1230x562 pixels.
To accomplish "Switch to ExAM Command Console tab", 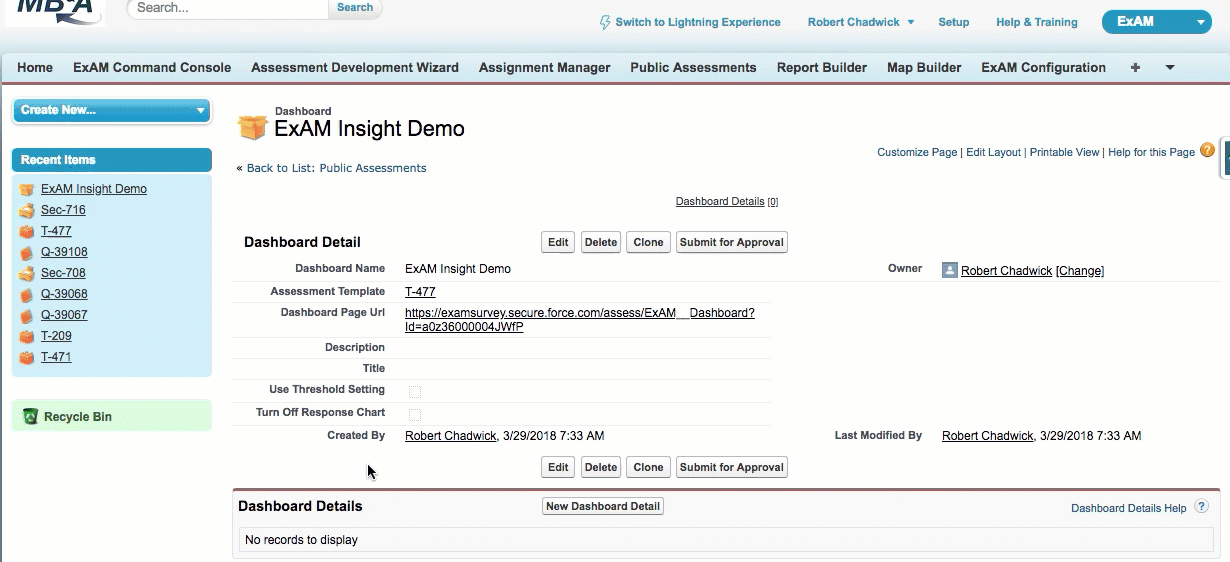I will (152, 68).
